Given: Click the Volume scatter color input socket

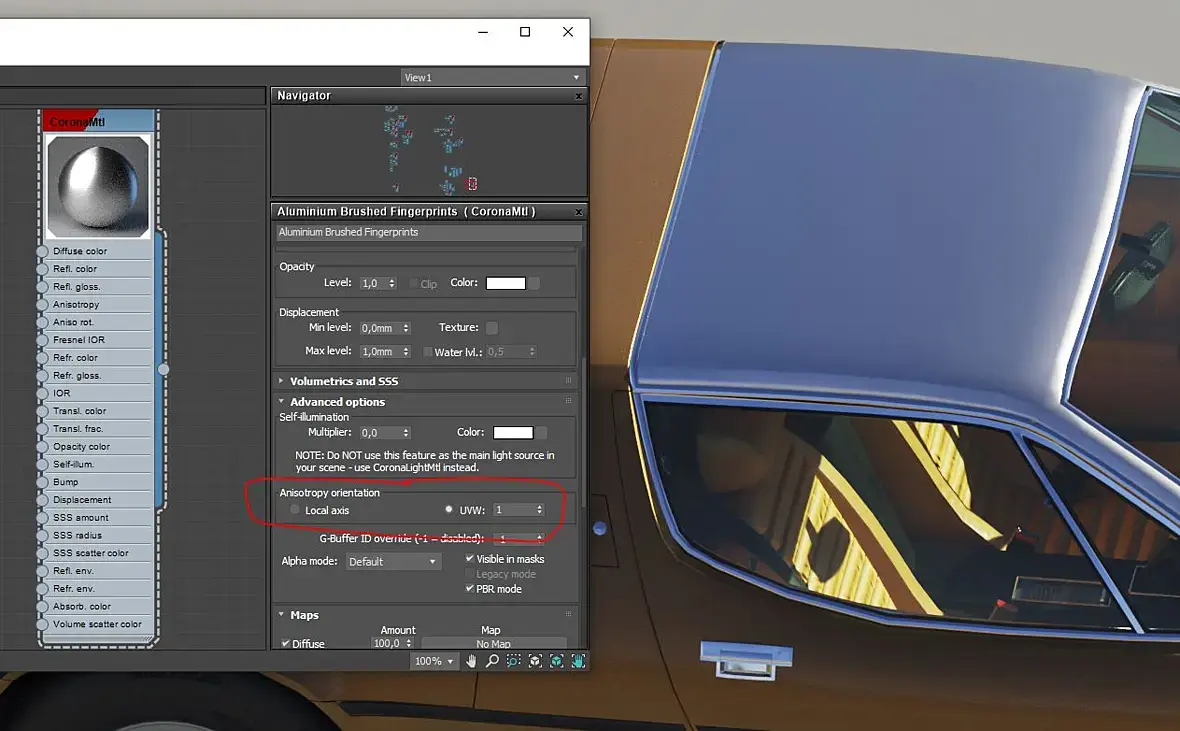Looking at the screenshot, I should [x=42, y=624].
